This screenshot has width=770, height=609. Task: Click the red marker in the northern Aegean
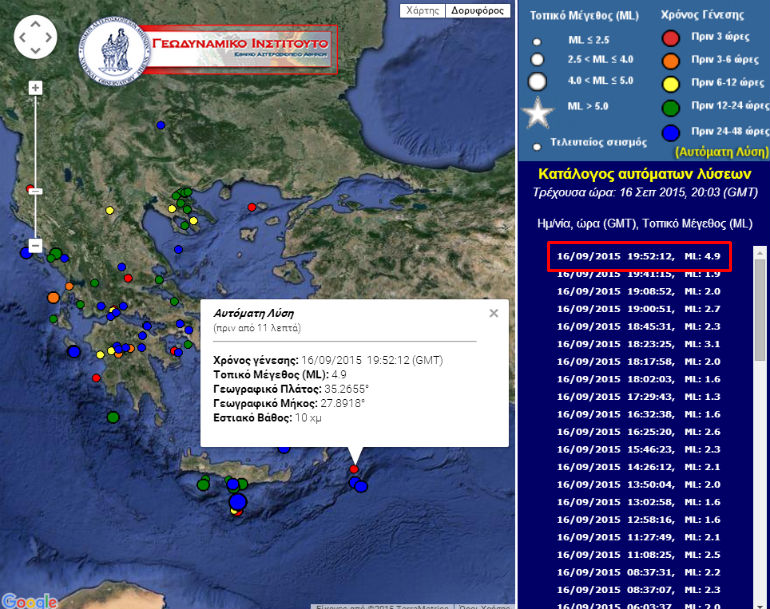click(252, 207)
